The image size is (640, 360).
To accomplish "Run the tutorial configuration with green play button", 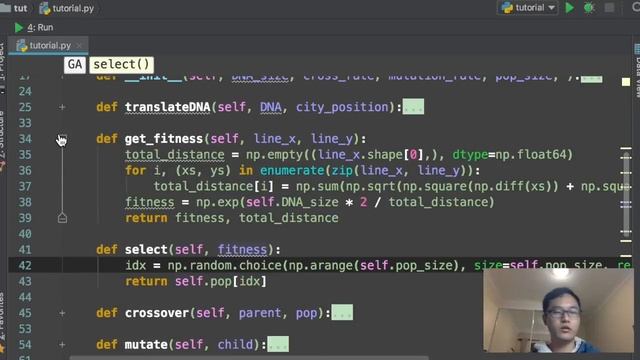I will tap(569, 8).
